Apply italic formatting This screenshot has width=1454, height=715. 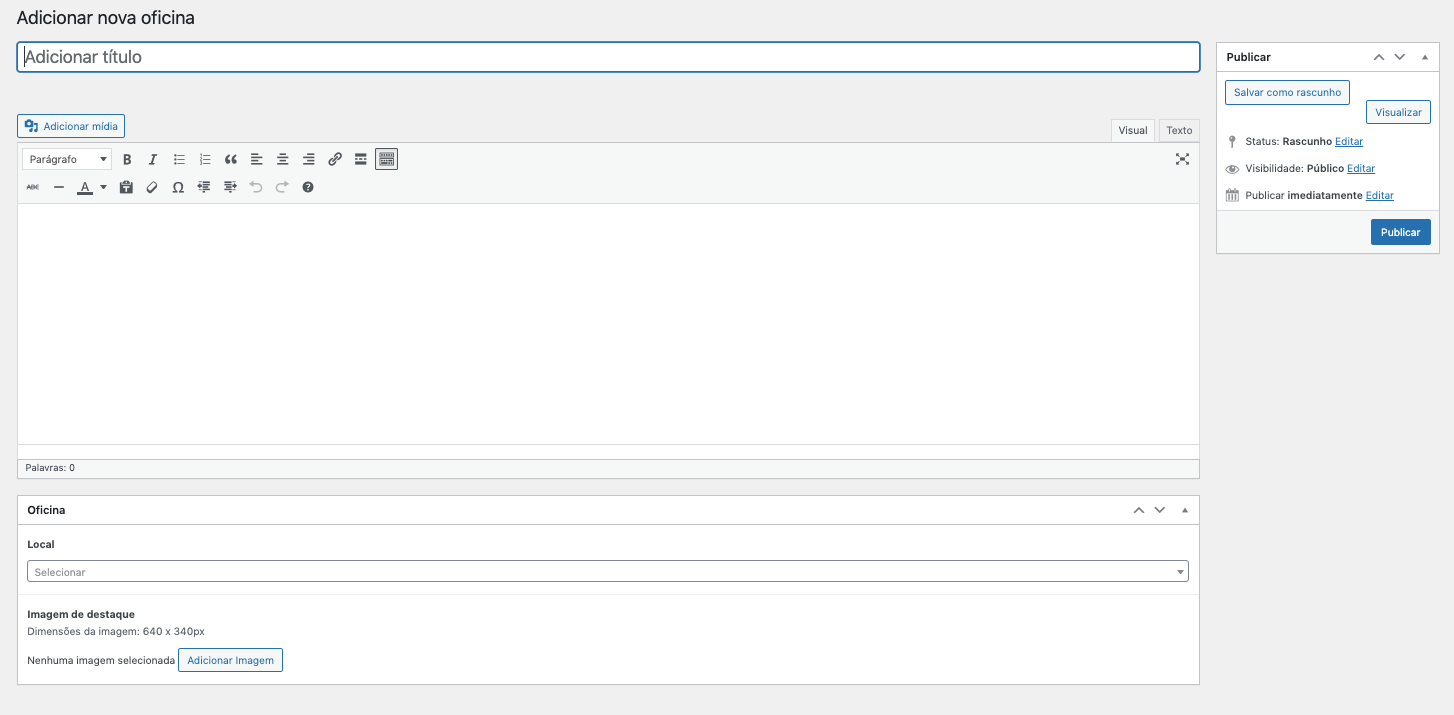(153, 159)
